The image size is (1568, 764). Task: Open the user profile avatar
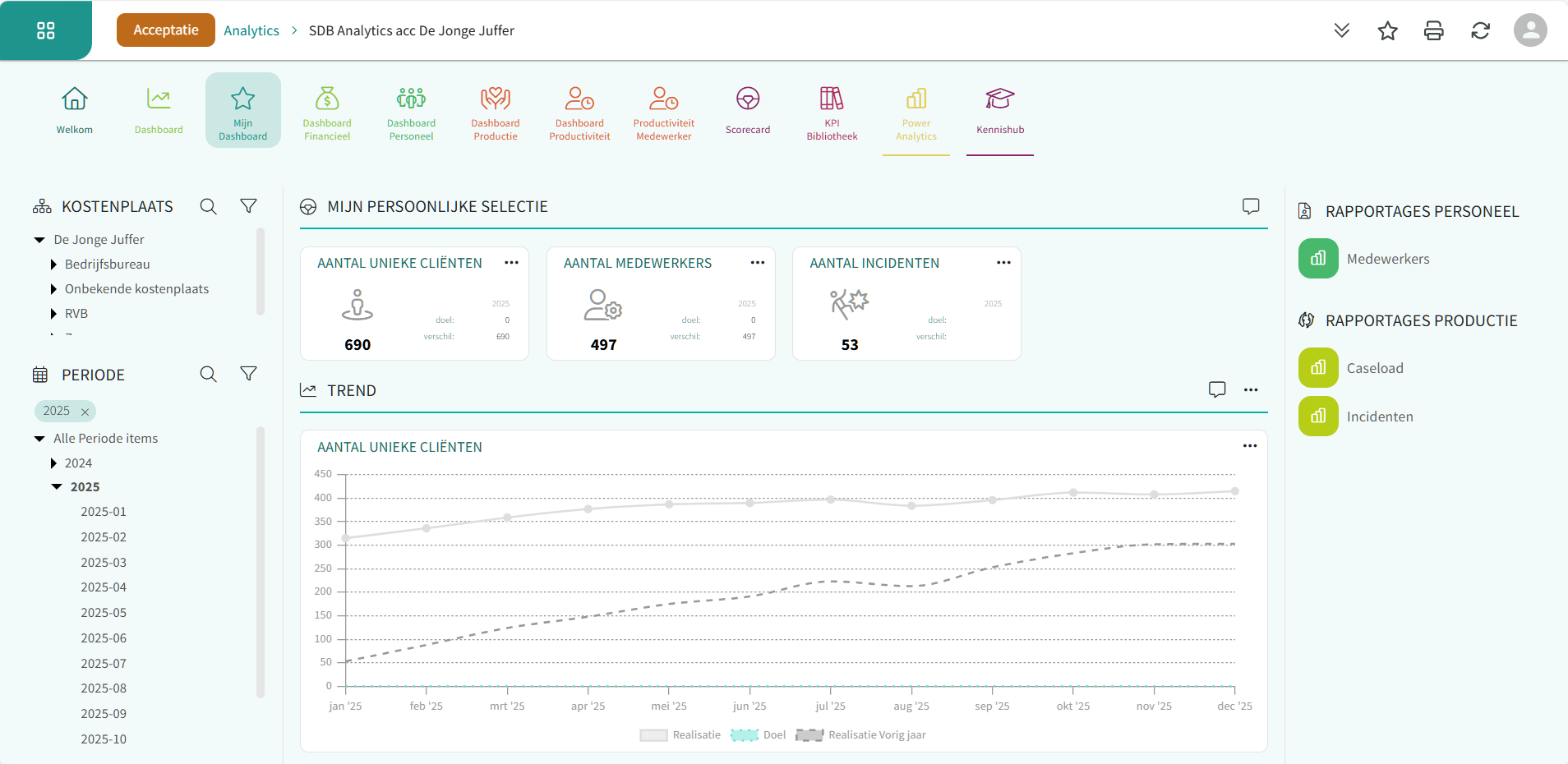pos(1529,30)
